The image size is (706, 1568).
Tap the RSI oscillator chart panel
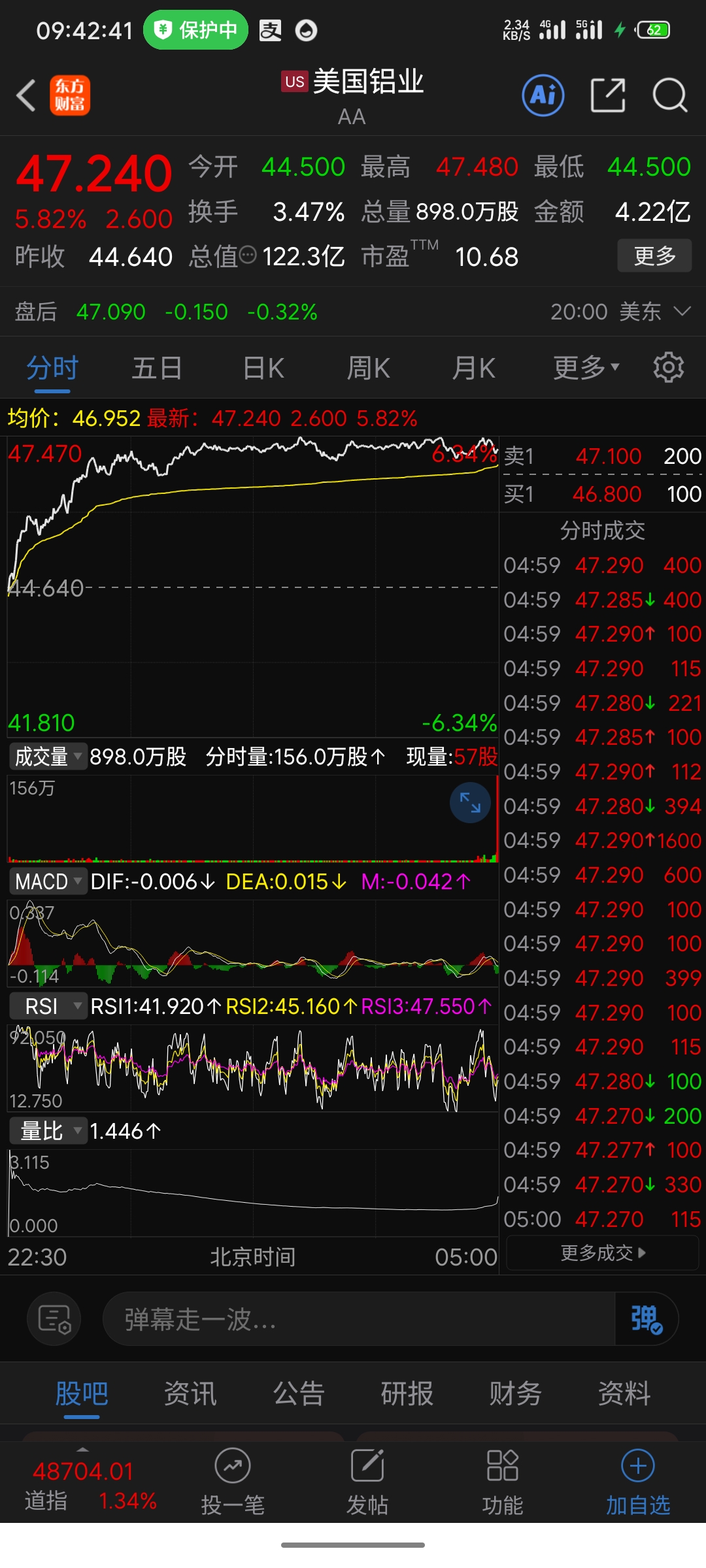coord(253,1068)
